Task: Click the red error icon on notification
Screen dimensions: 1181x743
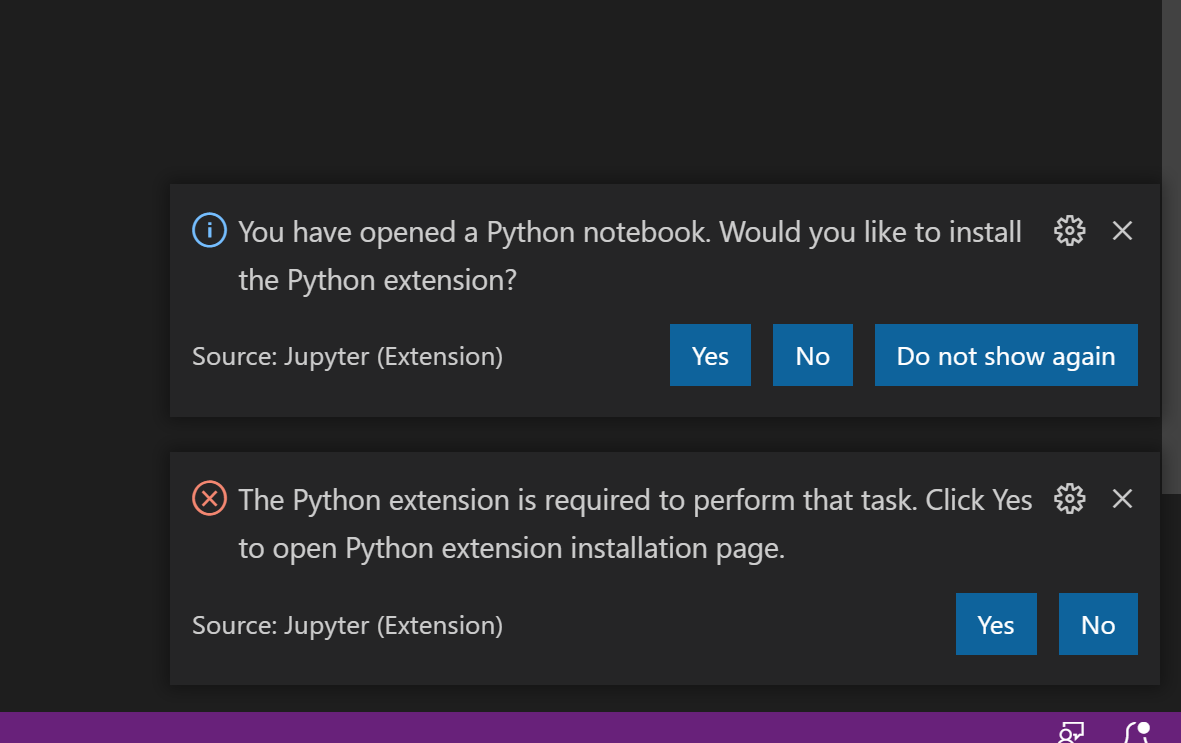Action: (209, 499)
